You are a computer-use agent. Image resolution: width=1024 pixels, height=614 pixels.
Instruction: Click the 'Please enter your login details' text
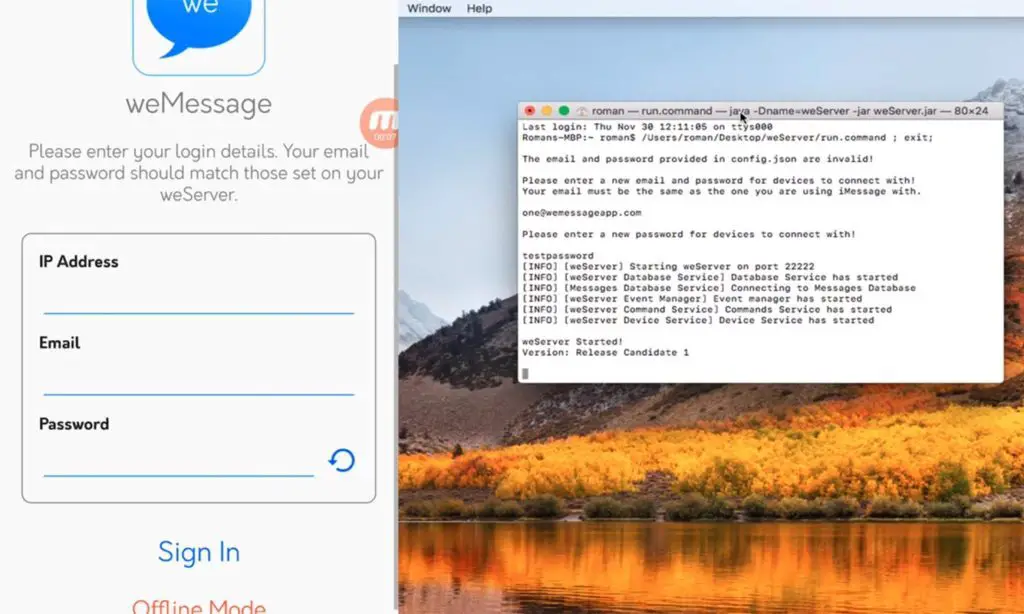pos(199,173)
